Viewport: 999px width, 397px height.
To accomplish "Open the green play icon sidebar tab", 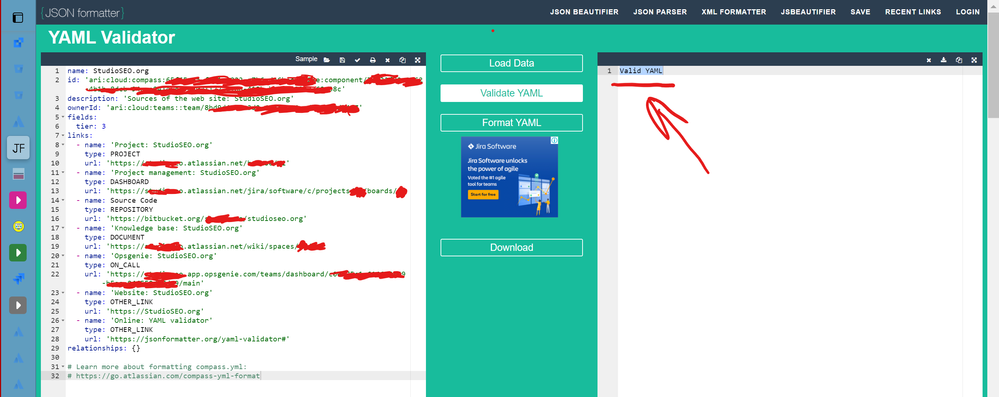I will coord(18,252).
